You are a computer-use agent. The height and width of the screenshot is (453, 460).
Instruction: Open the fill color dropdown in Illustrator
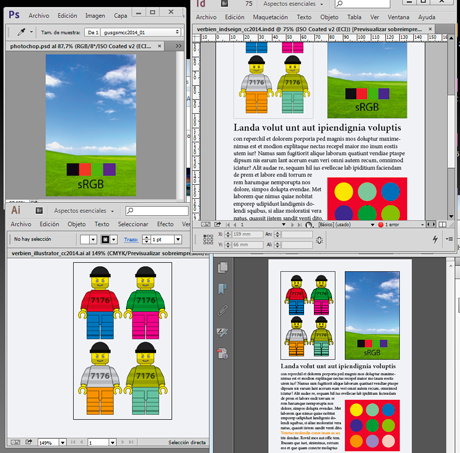pyautogui.click(x=93, y=239)
